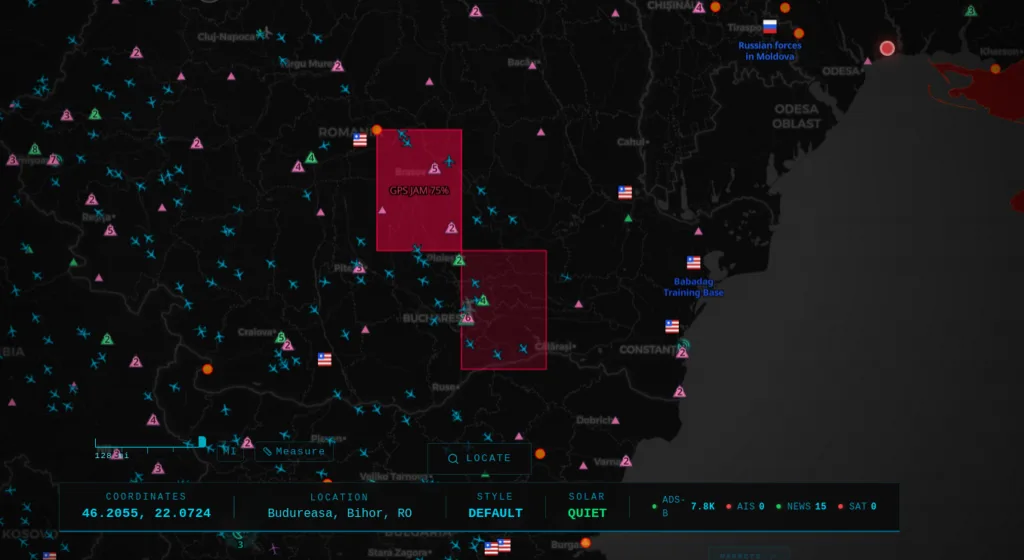
Task: Select the green signal icon above Constanta
Action: (684, 343)
